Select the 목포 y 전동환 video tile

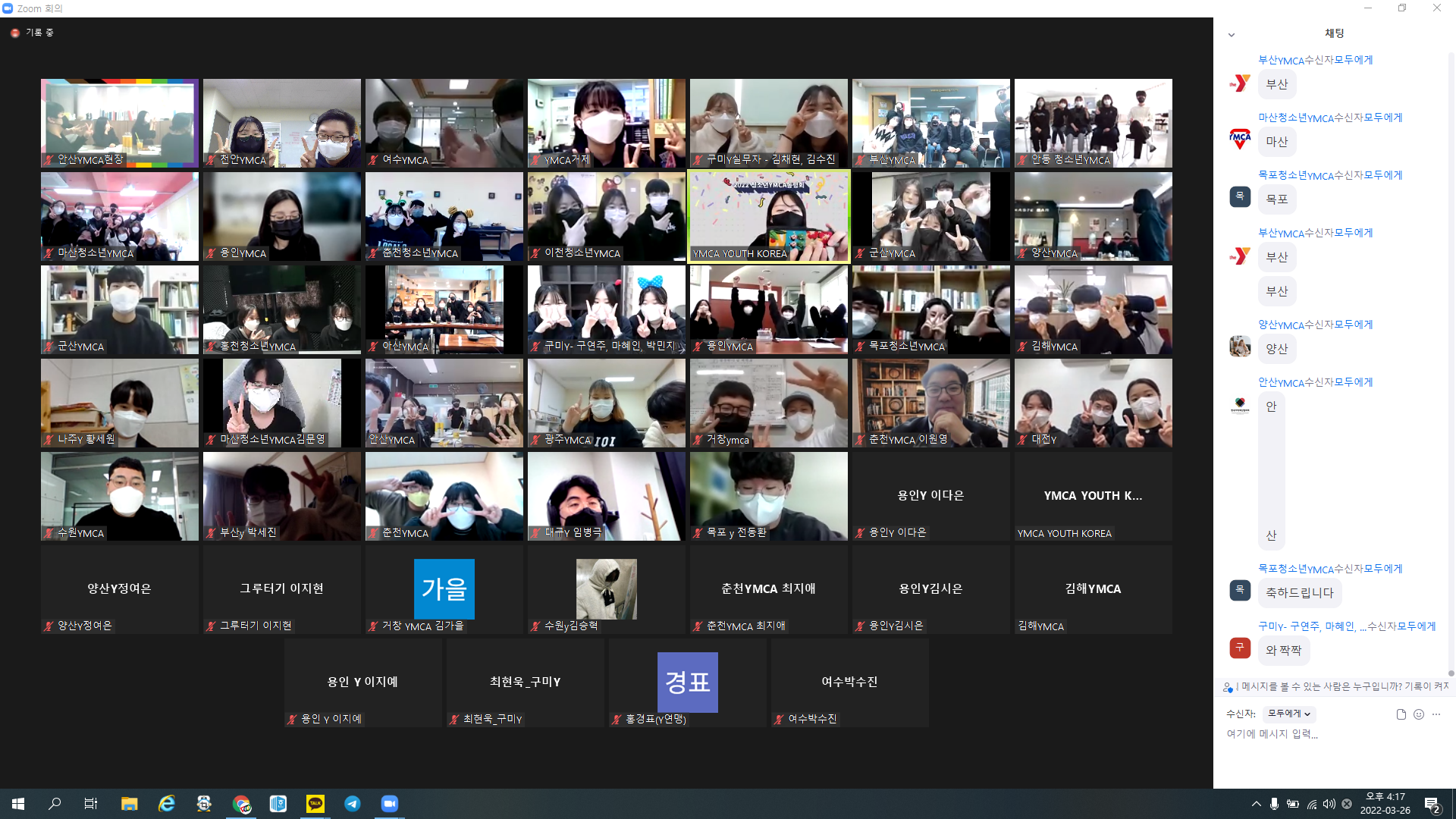click(x=769, y=496)
